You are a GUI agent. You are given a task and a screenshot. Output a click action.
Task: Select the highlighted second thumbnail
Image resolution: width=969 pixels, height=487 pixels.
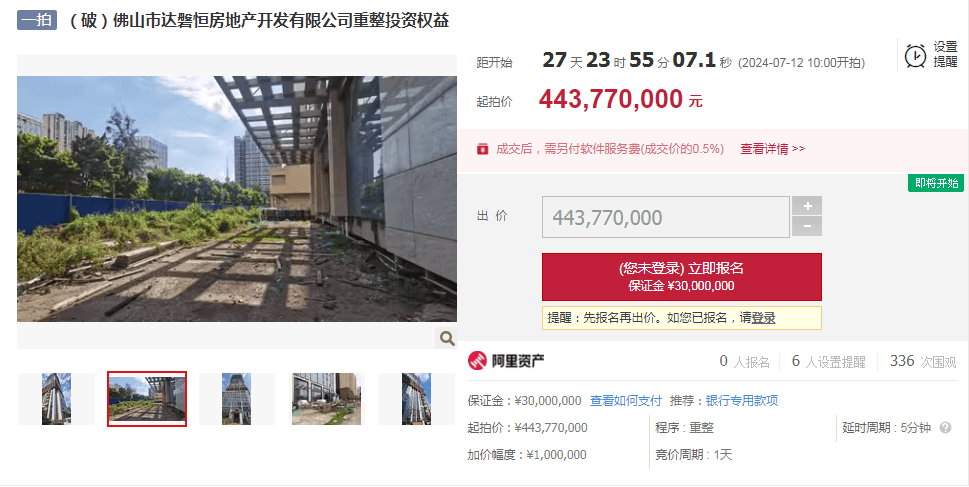point(147,399)
